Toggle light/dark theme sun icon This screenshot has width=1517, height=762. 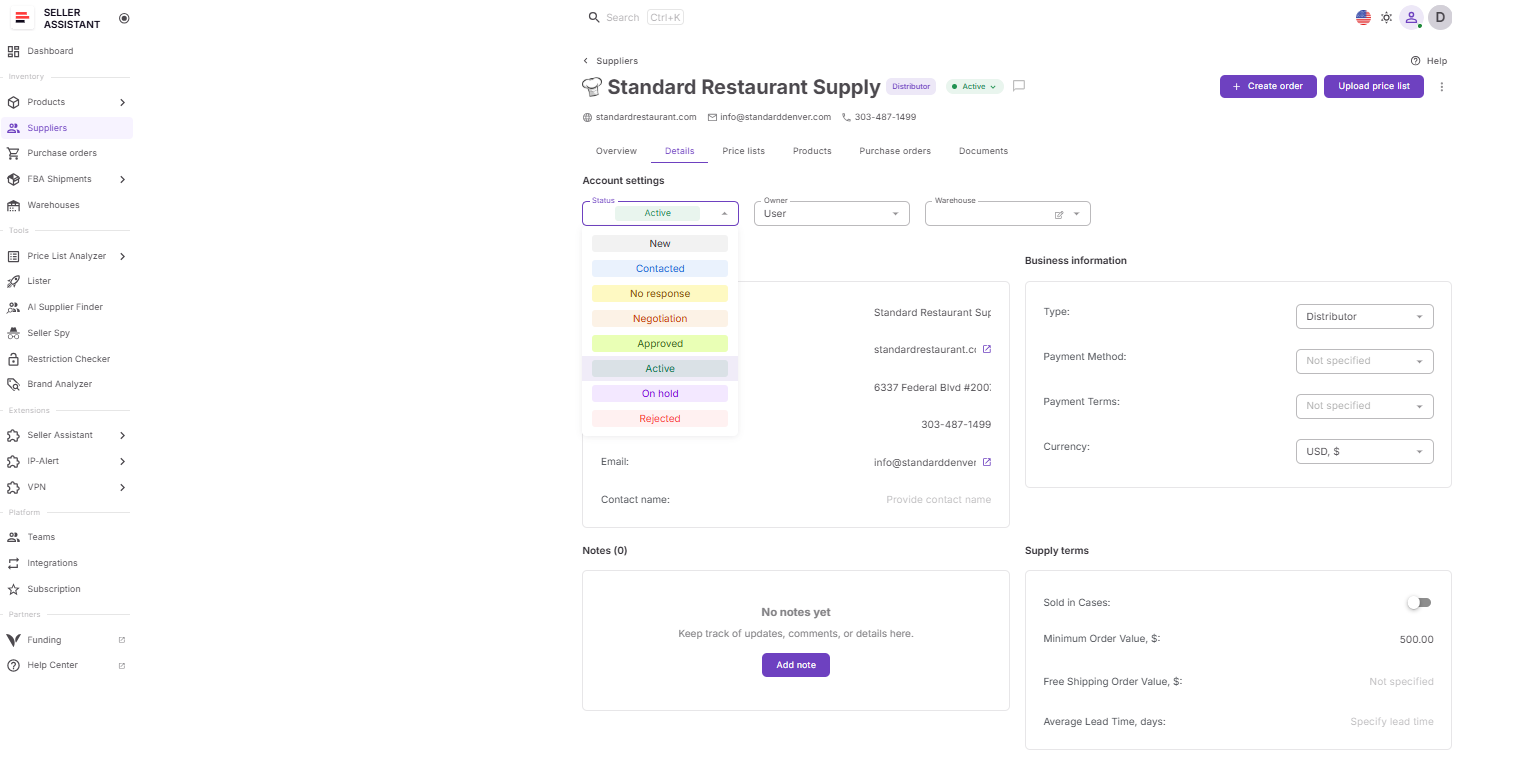1386,17
